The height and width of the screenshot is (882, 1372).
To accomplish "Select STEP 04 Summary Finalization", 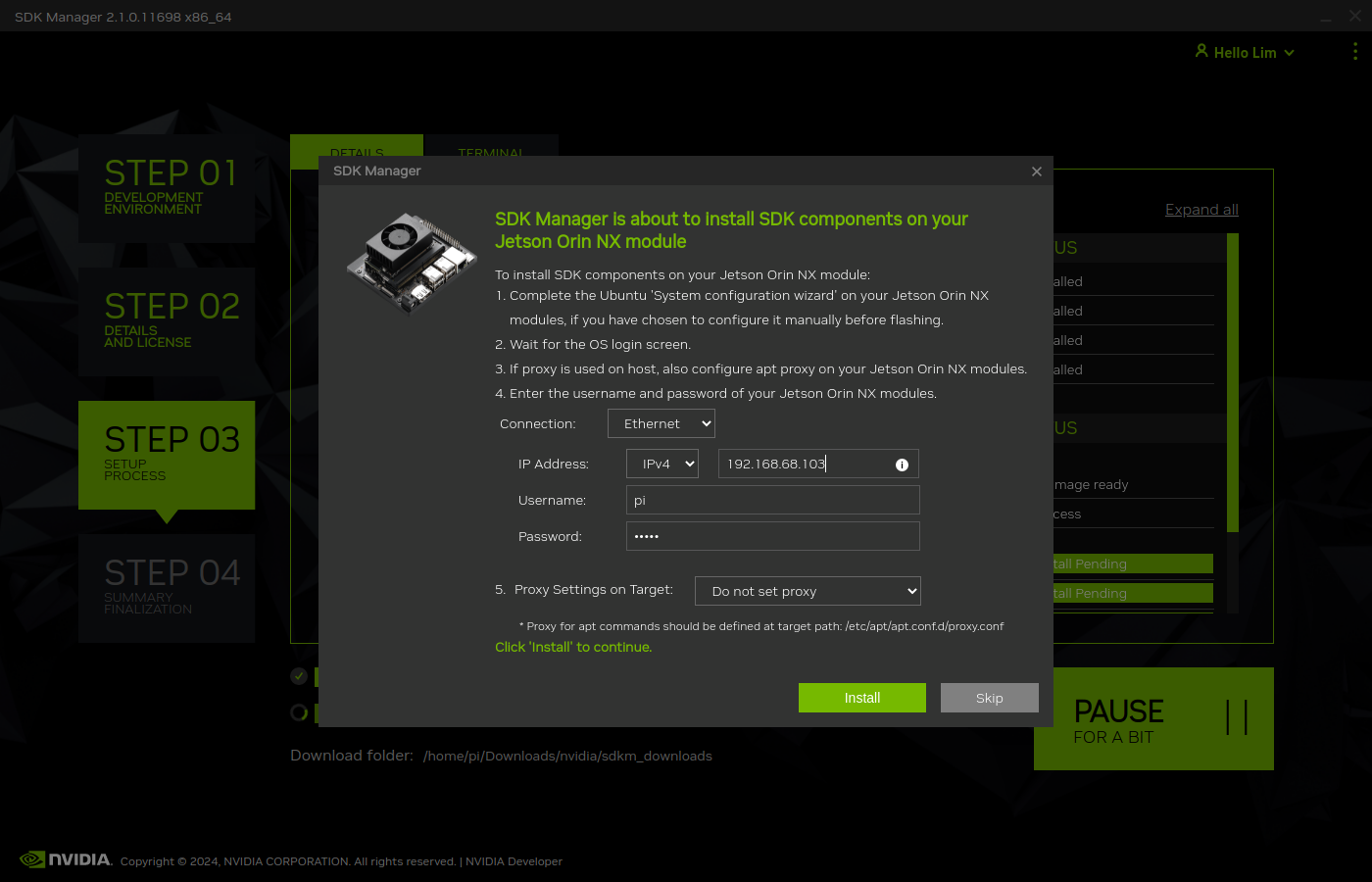I will tap(167, 588).
